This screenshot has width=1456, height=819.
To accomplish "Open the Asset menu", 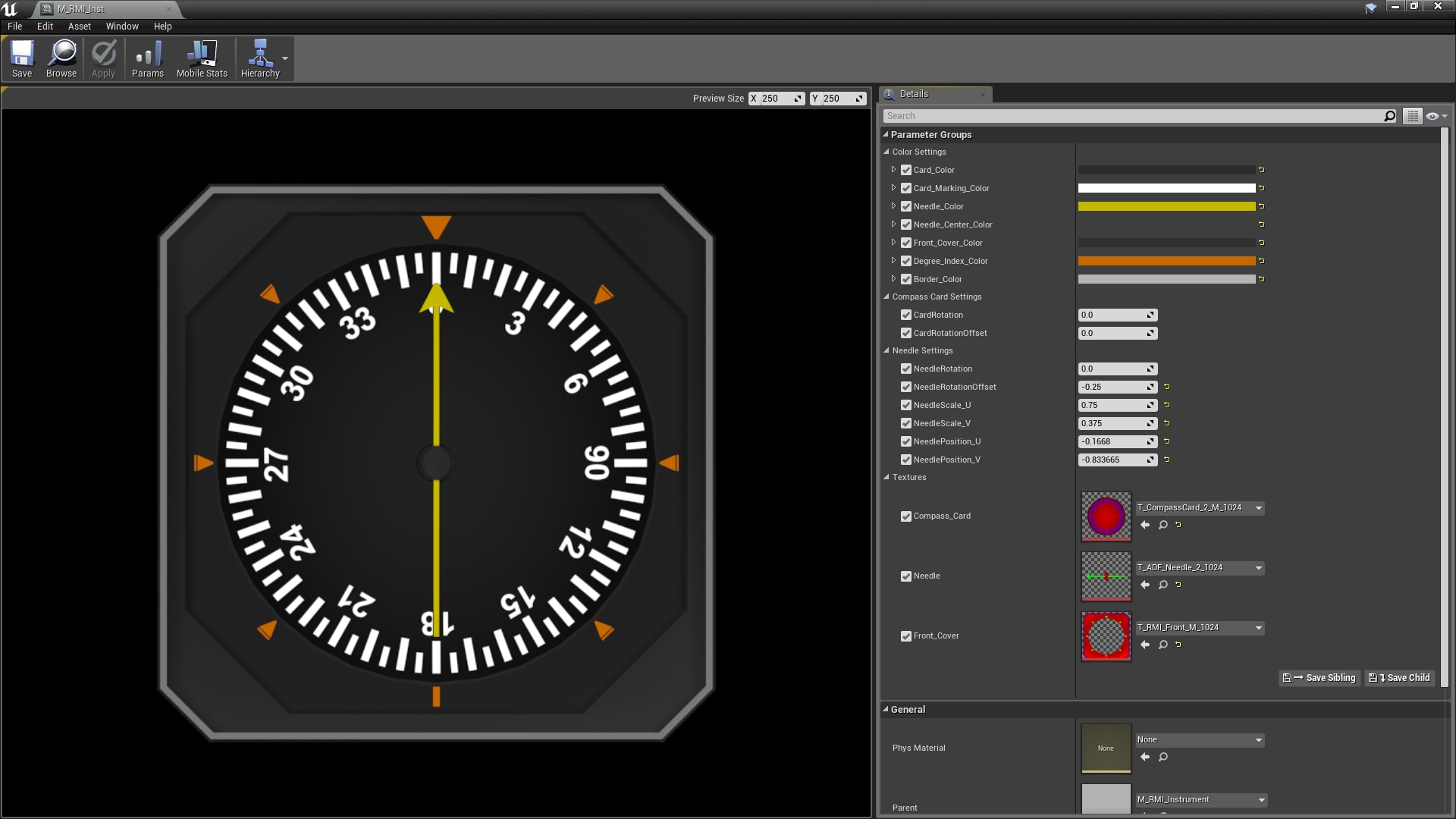I will pyautogui.click(x=79, y=26).
